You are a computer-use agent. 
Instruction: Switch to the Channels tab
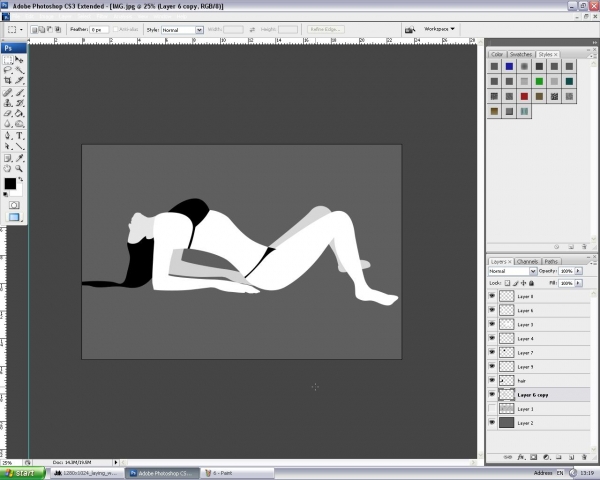tap(527, 261)
